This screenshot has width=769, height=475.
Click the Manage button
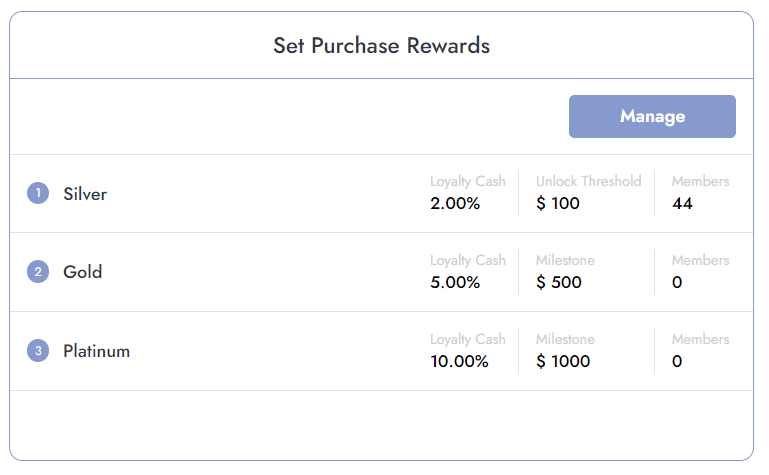pyautogui.click(x=652, y=116)
